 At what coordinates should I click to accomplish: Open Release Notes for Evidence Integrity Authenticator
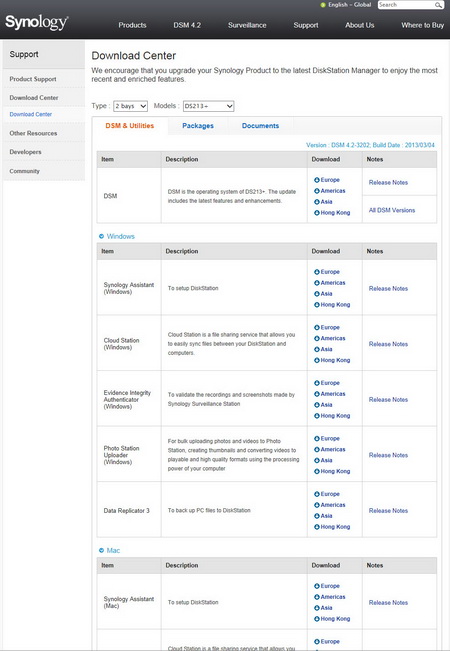[388, 399]
